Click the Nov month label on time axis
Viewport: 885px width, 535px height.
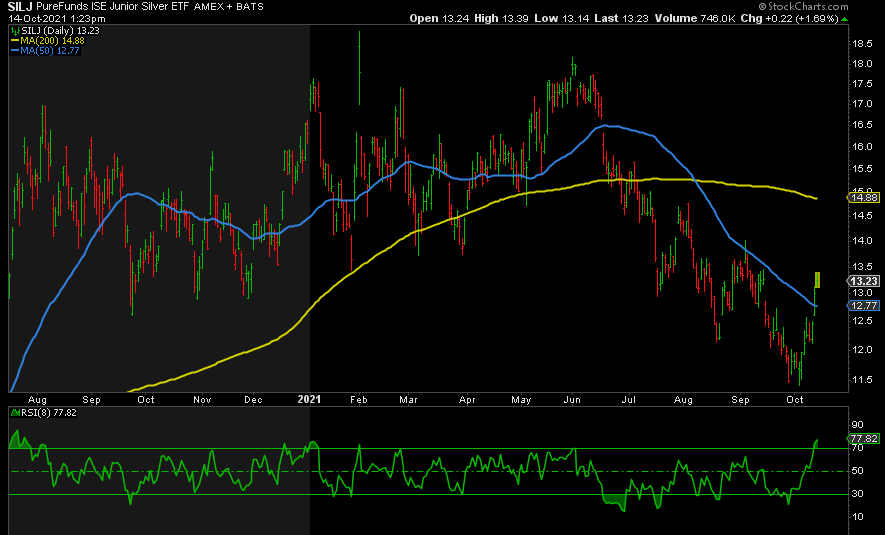point(202,400)
